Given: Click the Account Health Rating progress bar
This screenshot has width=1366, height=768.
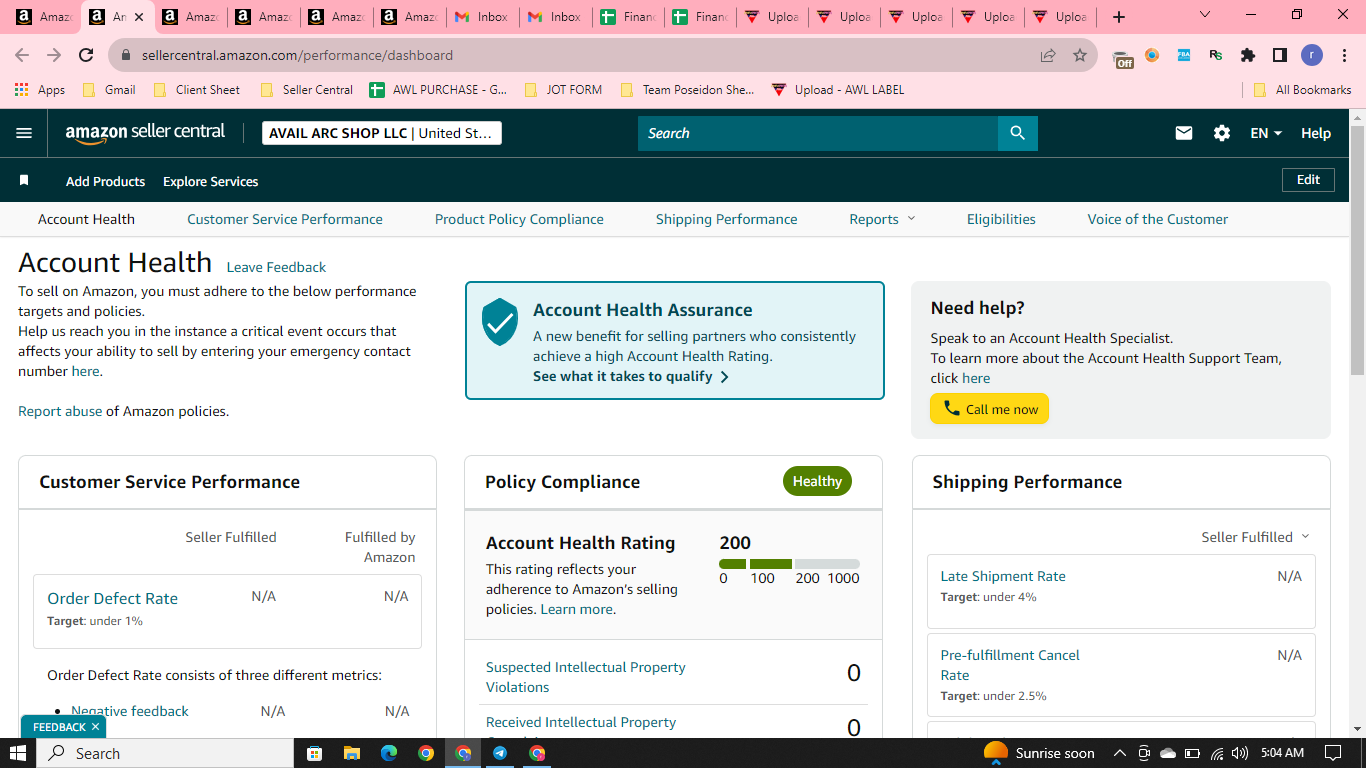Looking at the screenshot, I should [x=789, y=564].
